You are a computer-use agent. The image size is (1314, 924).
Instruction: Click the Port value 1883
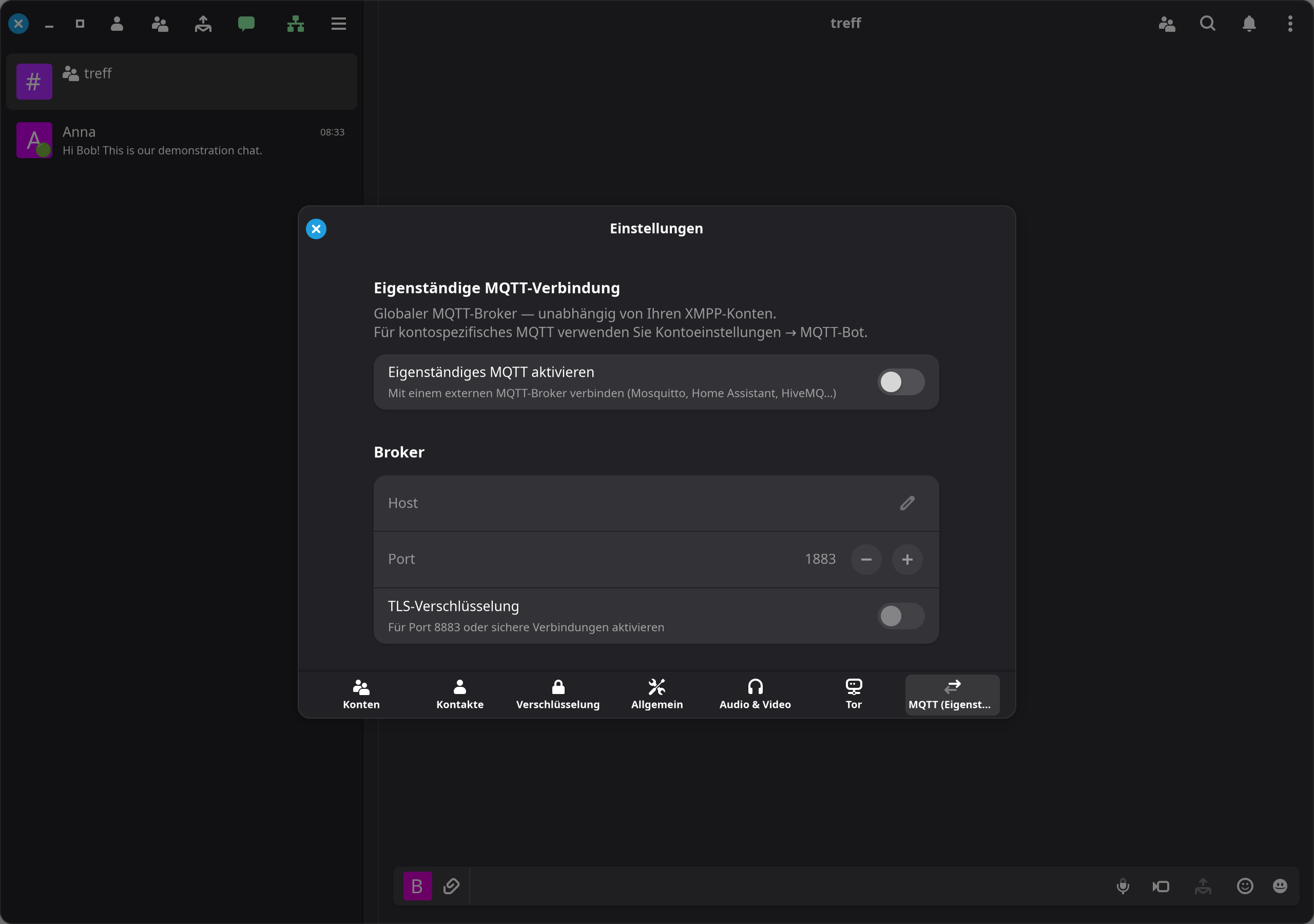click(820, 559)
